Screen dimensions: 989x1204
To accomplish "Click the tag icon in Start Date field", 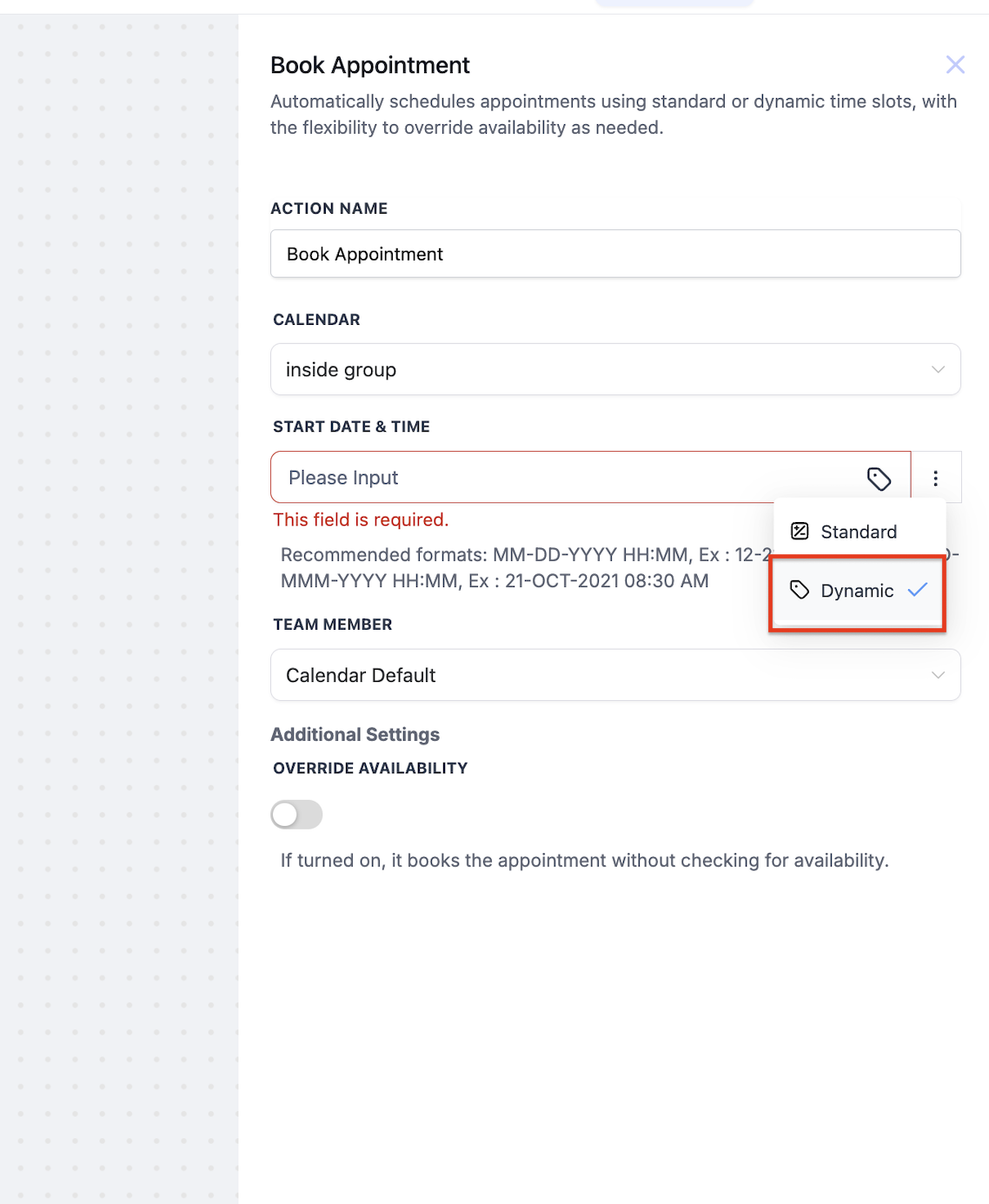I will click(x=879, y=479).
